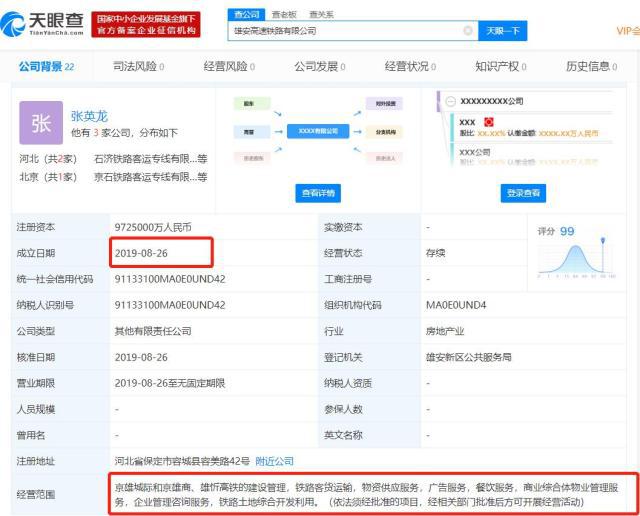Click 登录查看 button under equity structure
The width and height of the screenshot is (640, 516).
pyautogui.click(x=523, y=193)
